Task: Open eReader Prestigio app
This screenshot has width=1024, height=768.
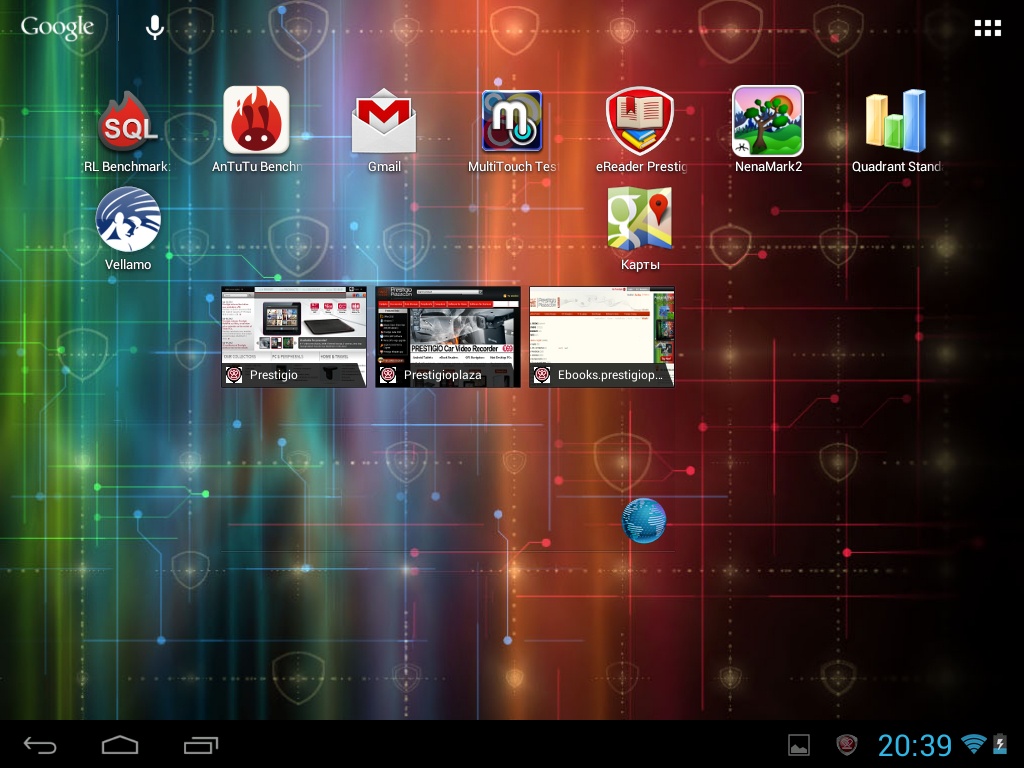Action: [x=640, y=122]
